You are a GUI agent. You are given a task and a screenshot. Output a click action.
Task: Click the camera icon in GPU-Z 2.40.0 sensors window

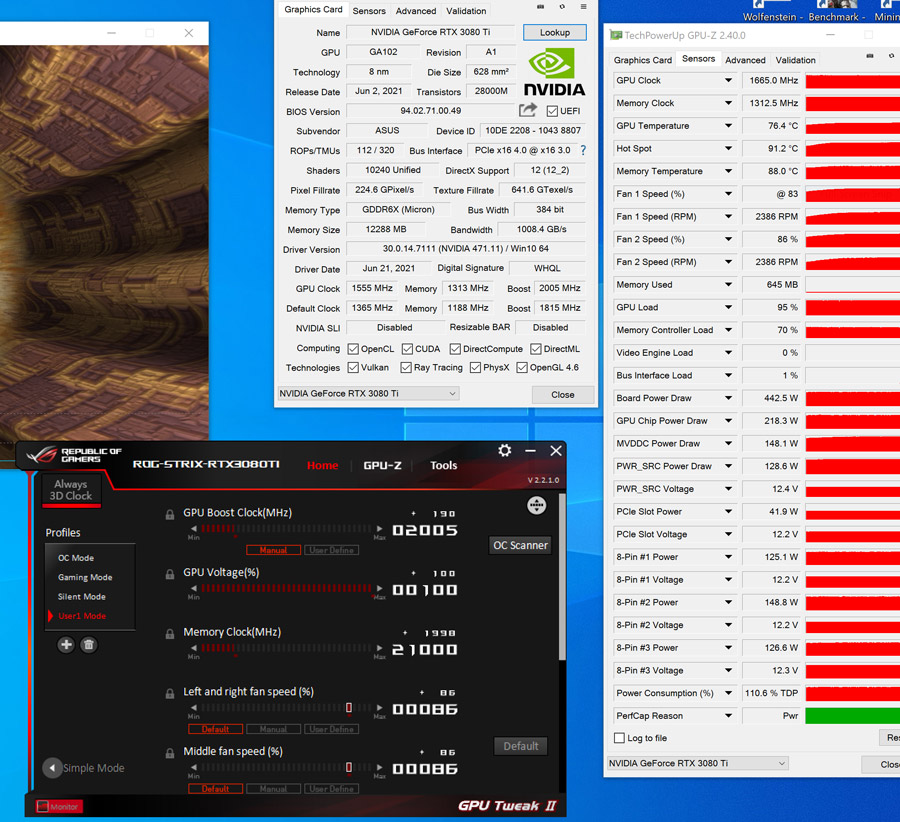(870, 56)
